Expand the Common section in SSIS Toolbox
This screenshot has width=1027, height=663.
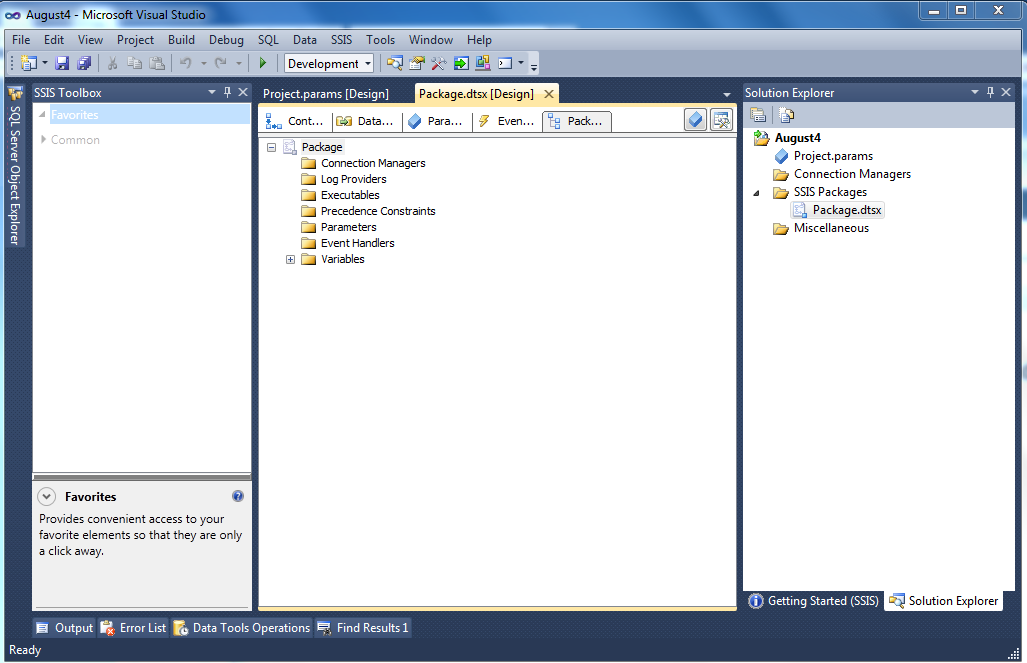[x=43, y=140]
